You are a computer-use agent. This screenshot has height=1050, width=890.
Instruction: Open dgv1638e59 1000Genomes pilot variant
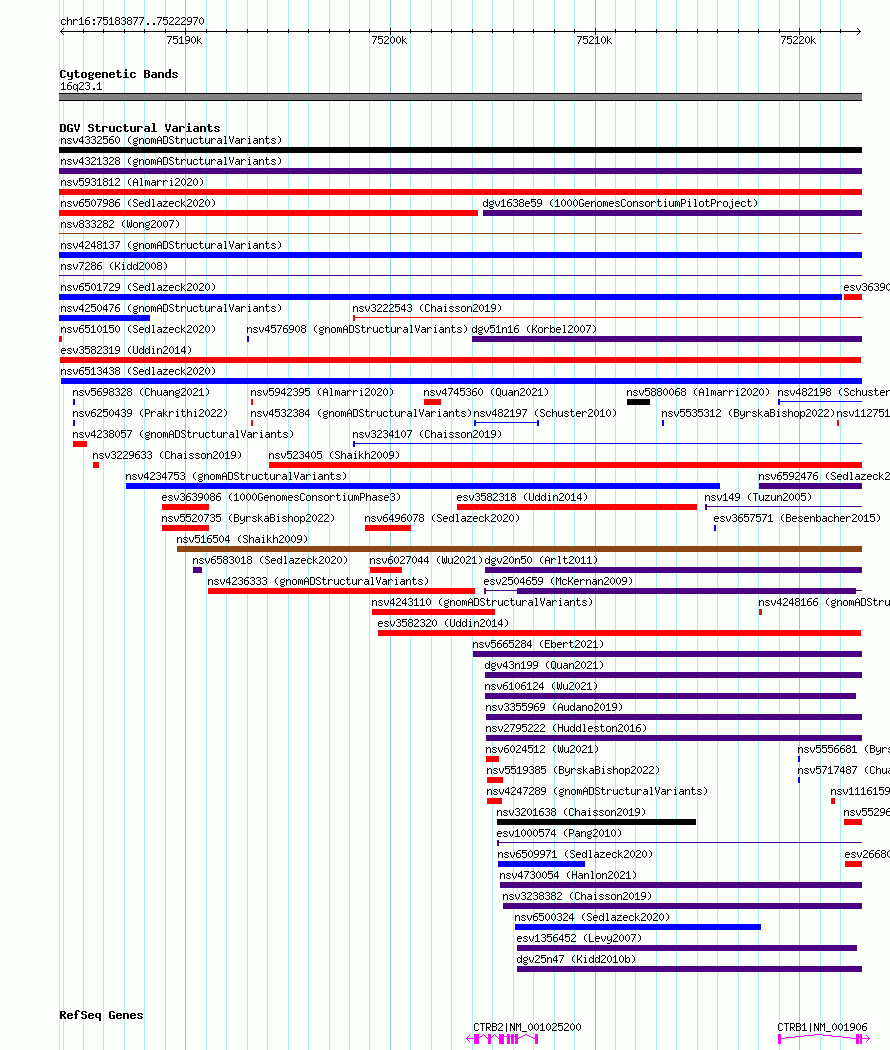pos(620,204)
